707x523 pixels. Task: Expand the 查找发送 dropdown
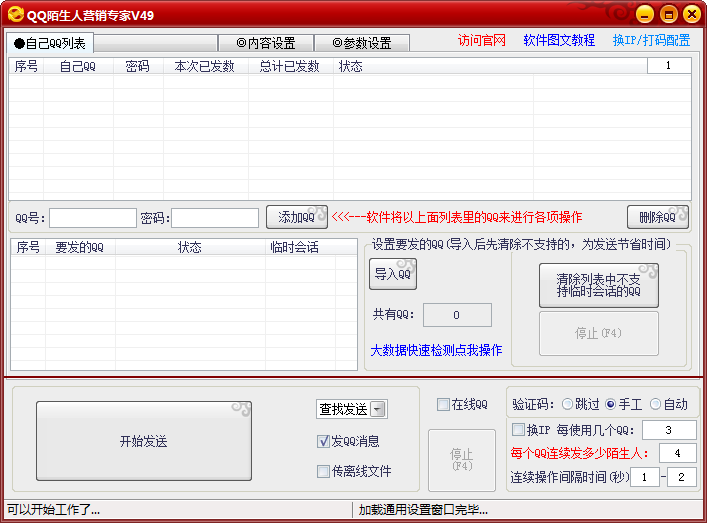pyautogui.click(x=378, y=408)
